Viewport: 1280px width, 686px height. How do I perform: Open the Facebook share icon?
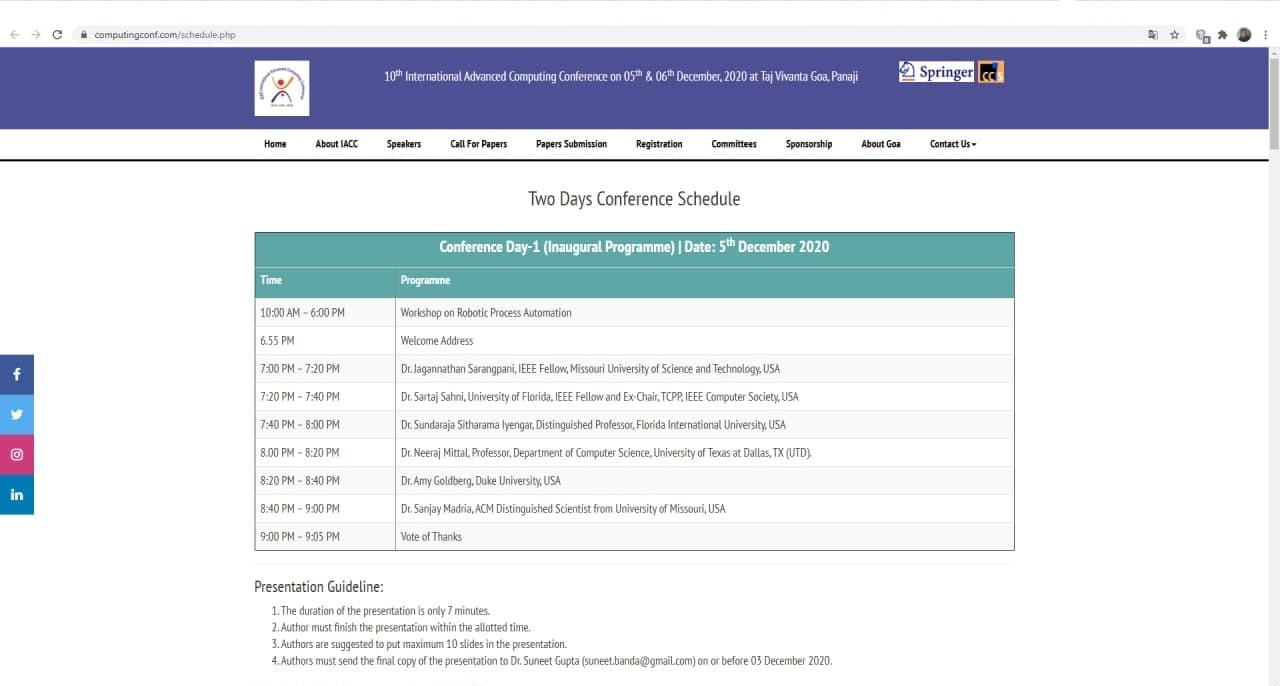(x=17, y=375)
